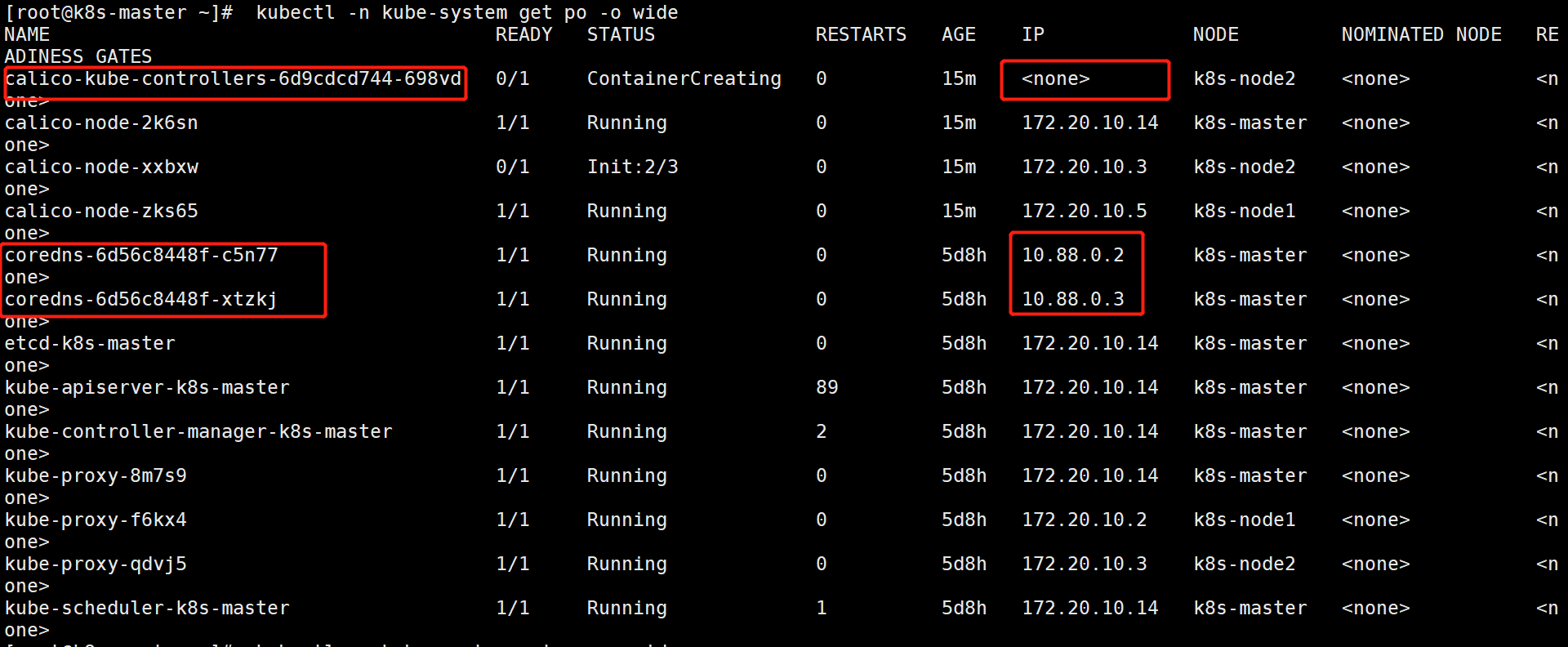Select the IP column header
Viewport: 1568px width, 647px height.
pyautogui.click(x=1033, y=34)
